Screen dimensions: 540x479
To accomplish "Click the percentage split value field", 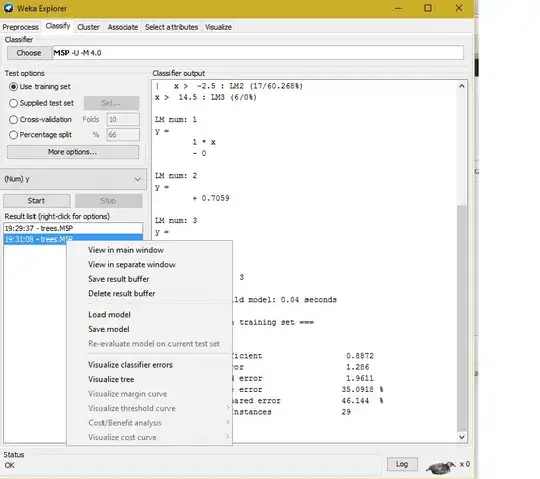I will pyautogui.click(x=123, y=135).
